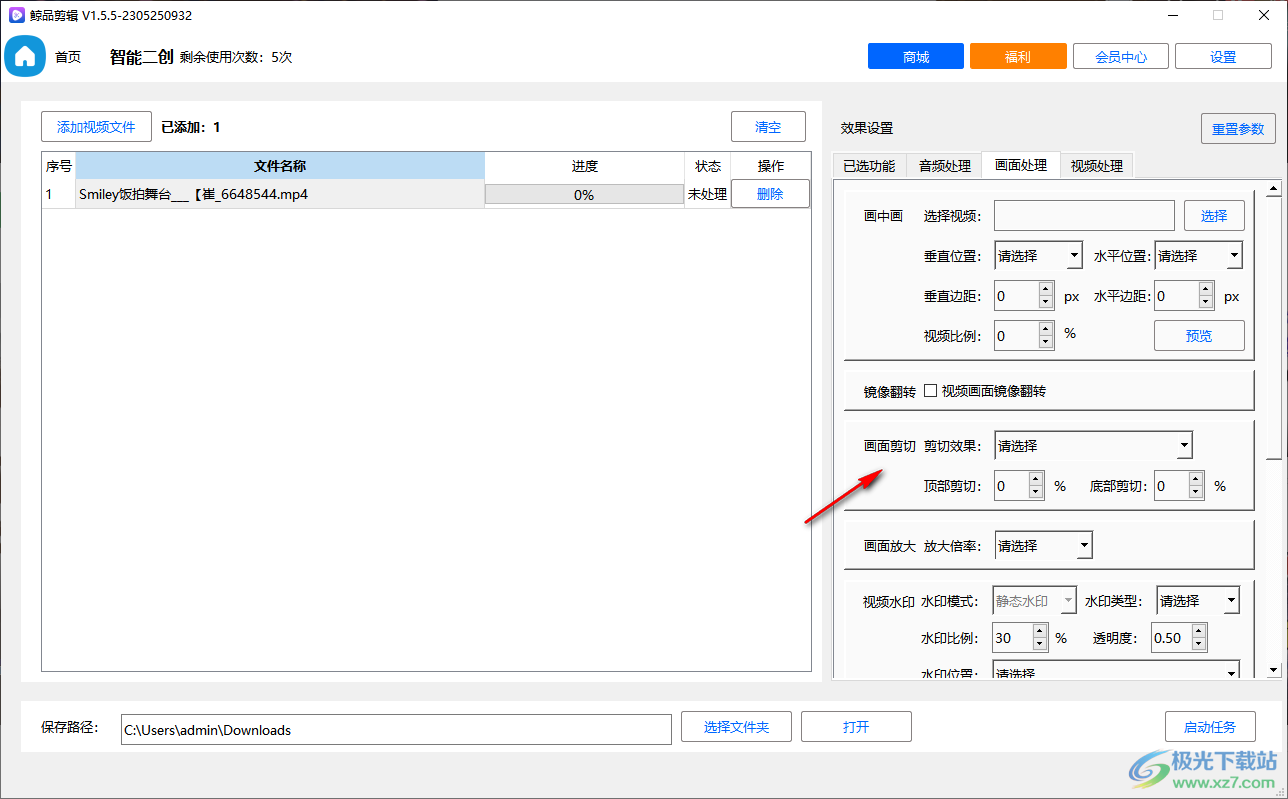The image size is (1288, 799).
Task: Click 选择 to pick picture-in-picture video
Action: [x=1214, y=216]
